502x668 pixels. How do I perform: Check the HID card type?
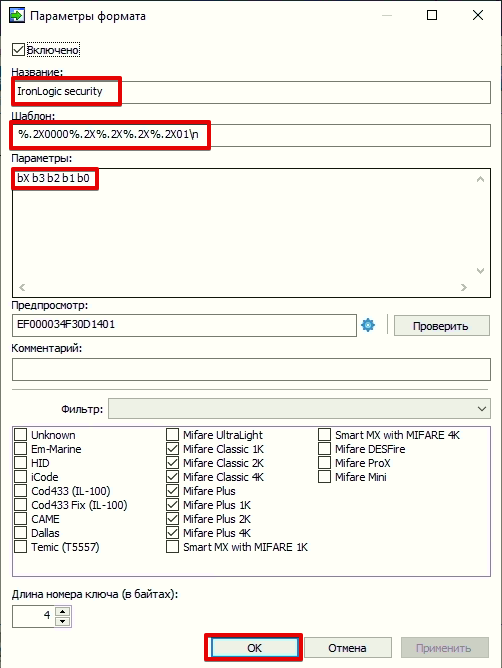pyautogui.click(x=20, y=463)
